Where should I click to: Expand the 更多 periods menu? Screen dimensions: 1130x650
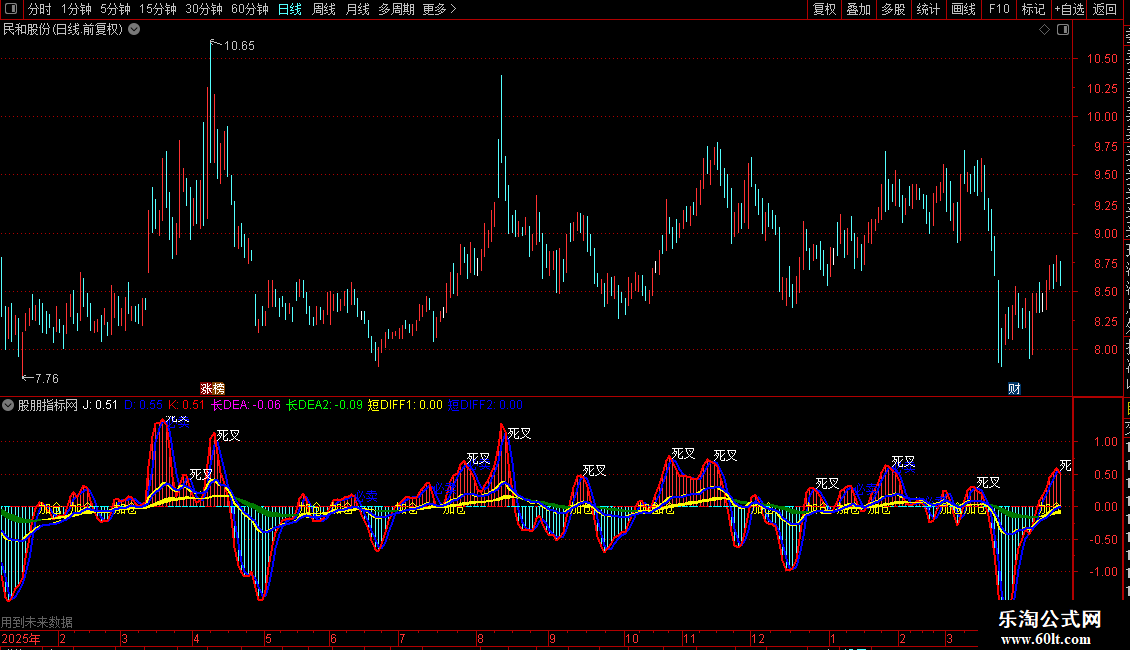pos(439,9)
